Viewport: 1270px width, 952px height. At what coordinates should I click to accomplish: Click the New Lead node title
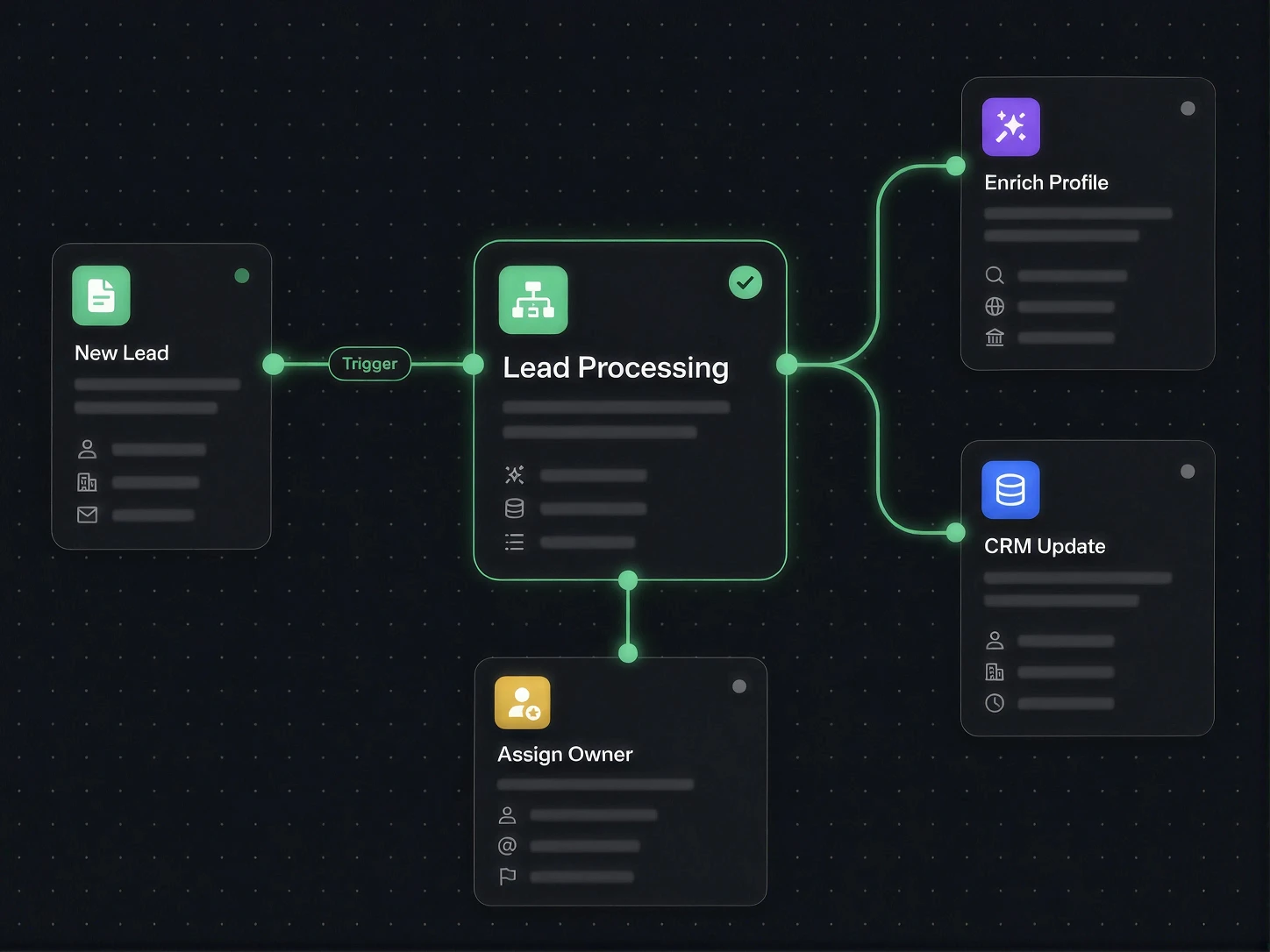click(x=122, y=353)
